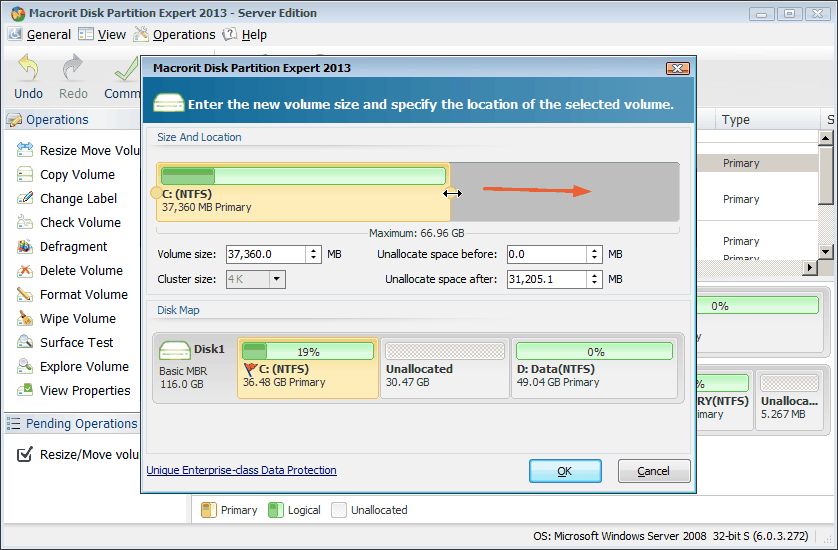The width and height of the screenshot is (838, 550).
Task: Open the Cluster size dropdown
Action: tap(276, 279)
